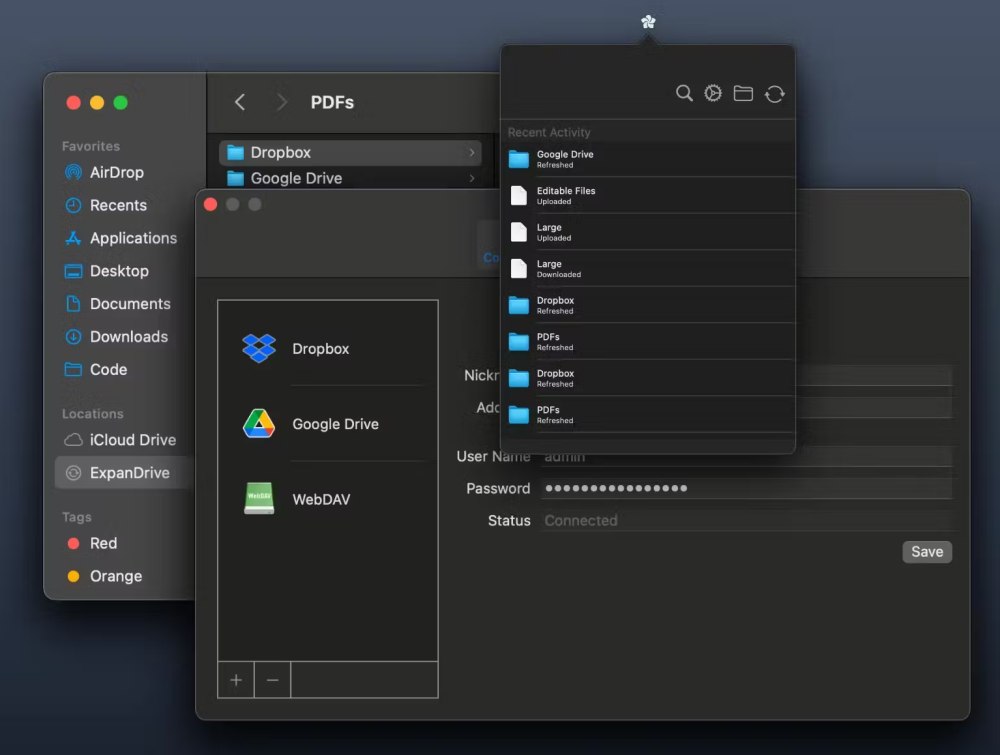Select Dropbox row in drive list
1000x755 pixels.
[x=328, y=348]
